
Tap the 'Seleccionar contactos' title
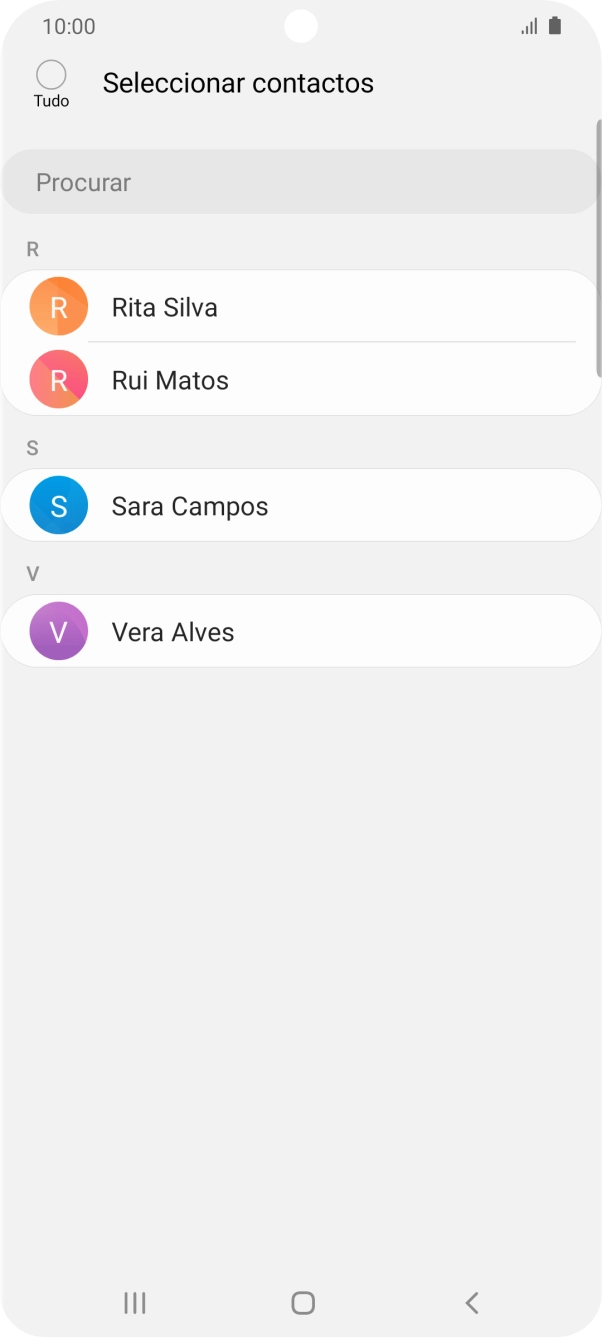(x=238, y=83)
